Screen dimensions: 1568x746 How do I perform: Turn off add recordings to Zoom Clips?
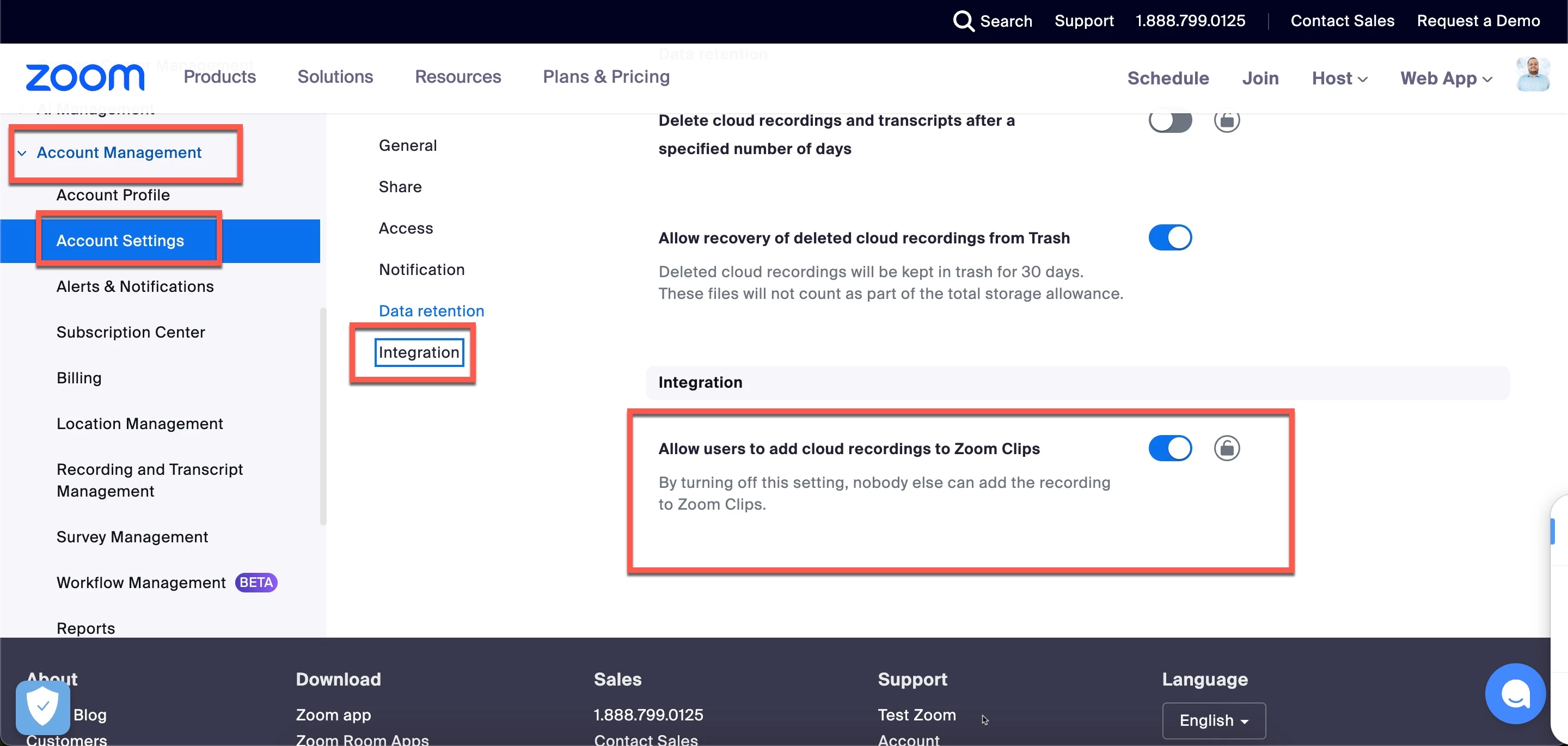coord(1169,448)
